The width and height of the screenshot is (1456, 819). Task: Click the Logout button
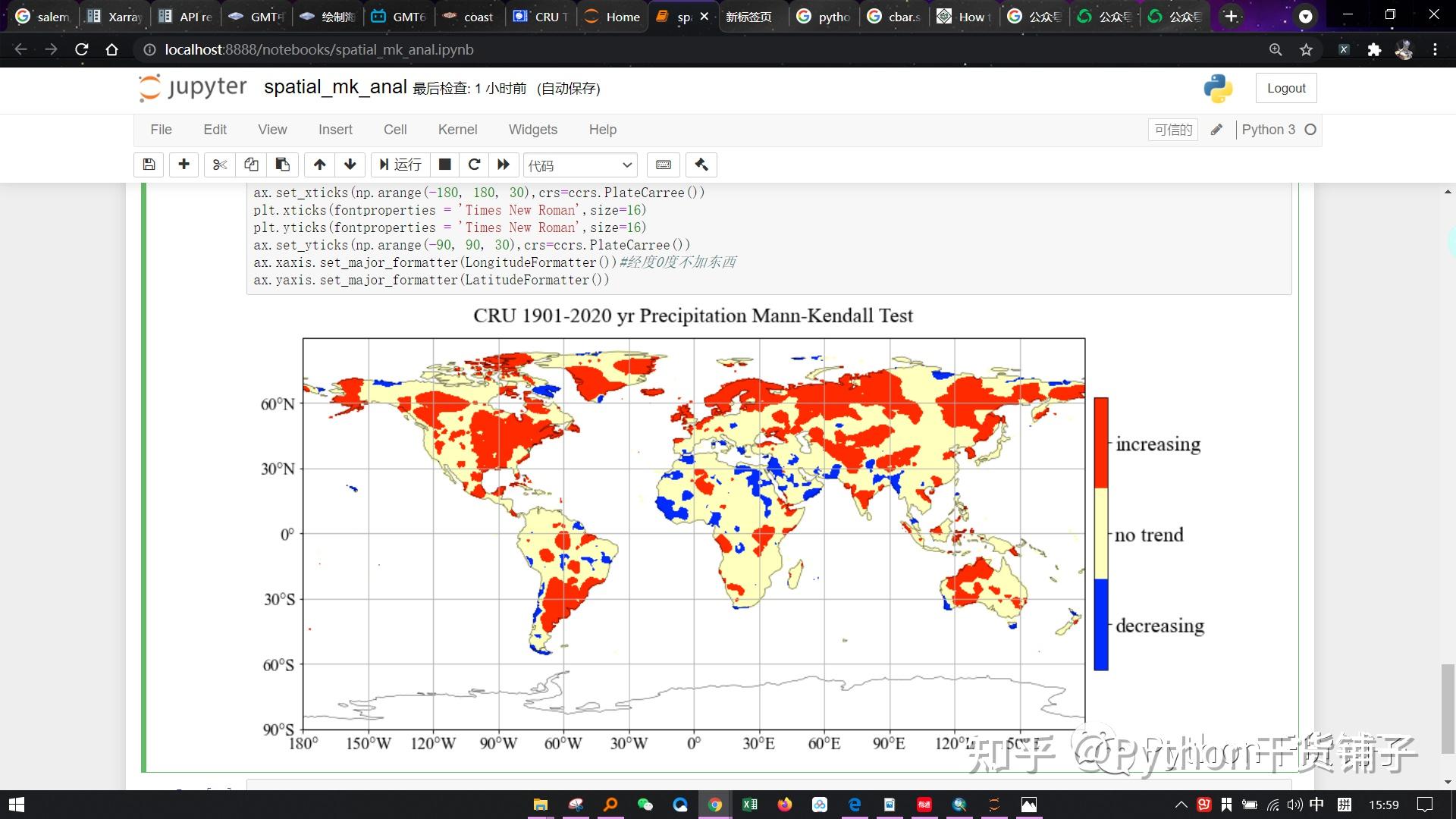click(x=1286, y=87)
